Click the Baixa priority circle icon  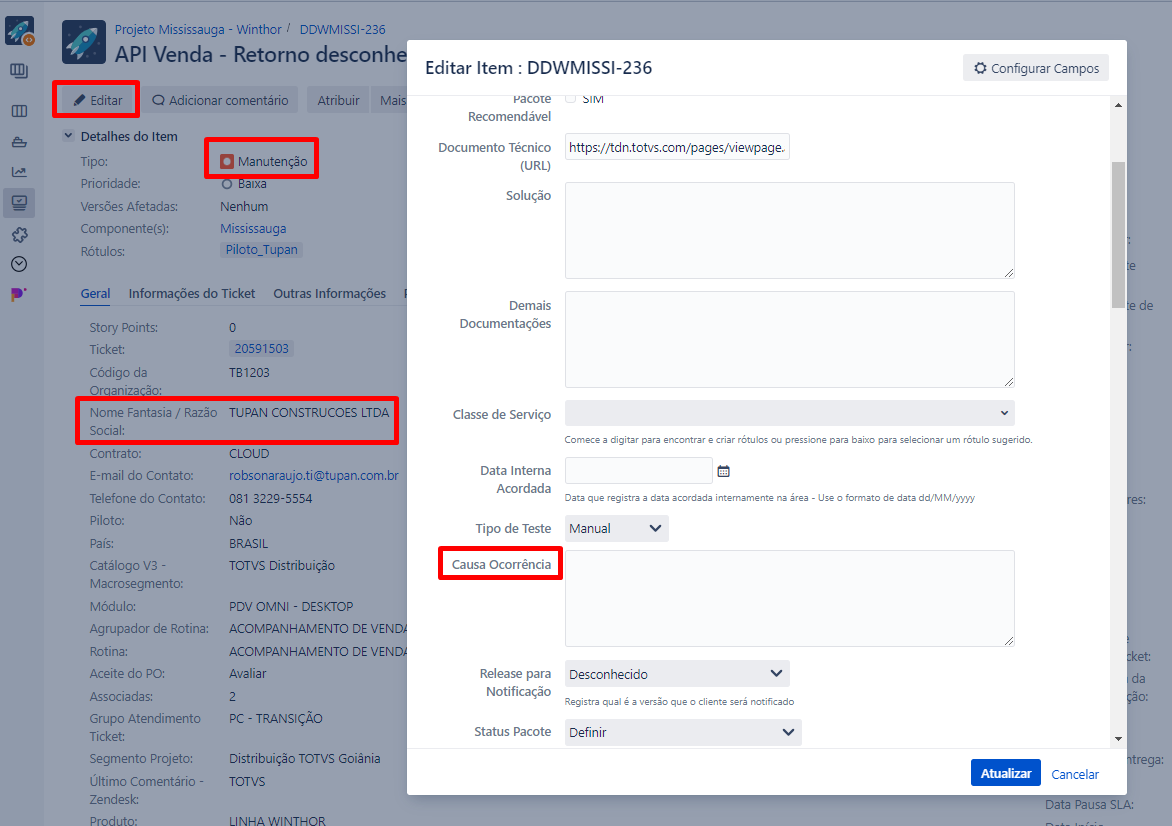[x=227, y=184]
